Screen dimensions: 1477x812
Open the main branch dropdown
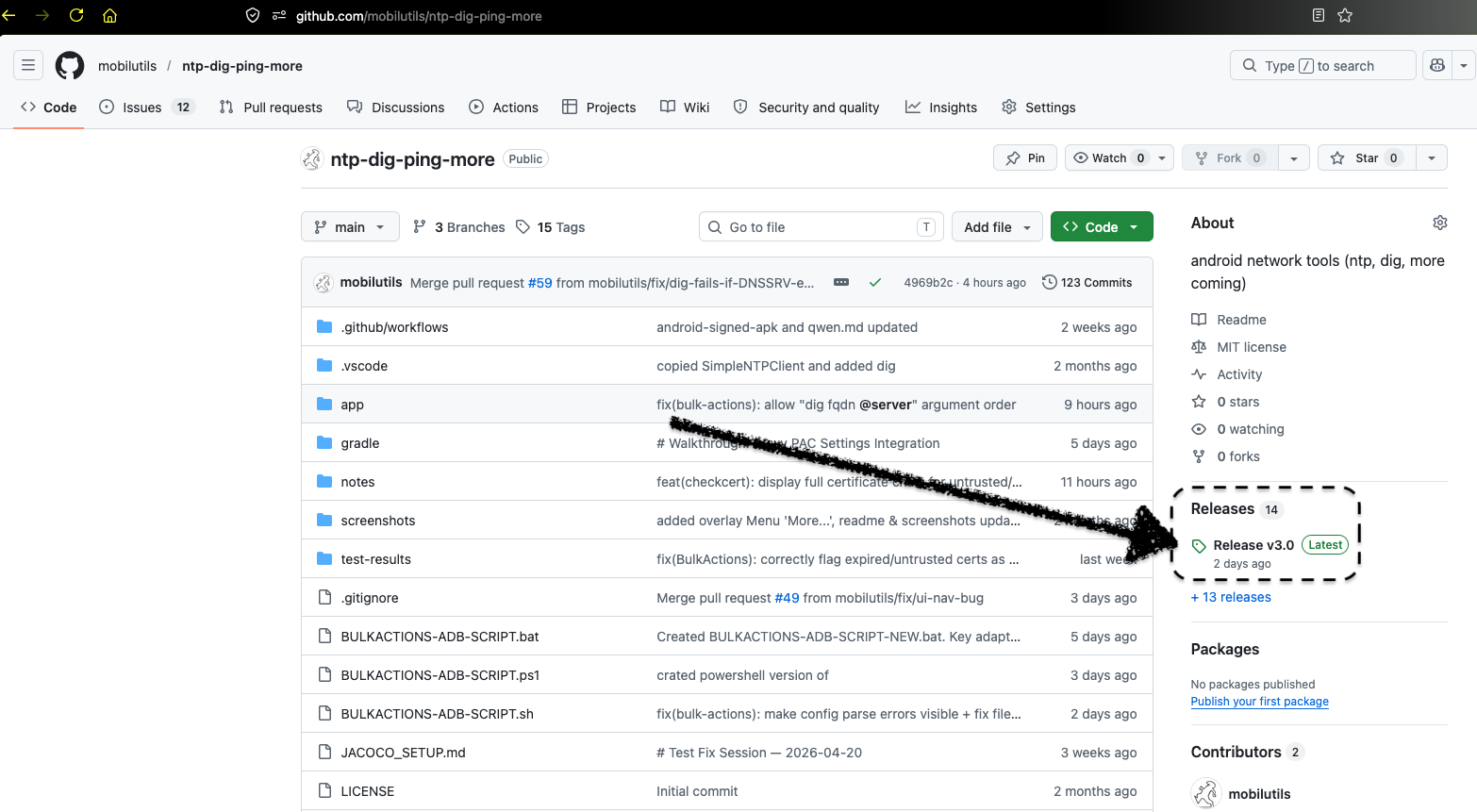pos(350,226)
